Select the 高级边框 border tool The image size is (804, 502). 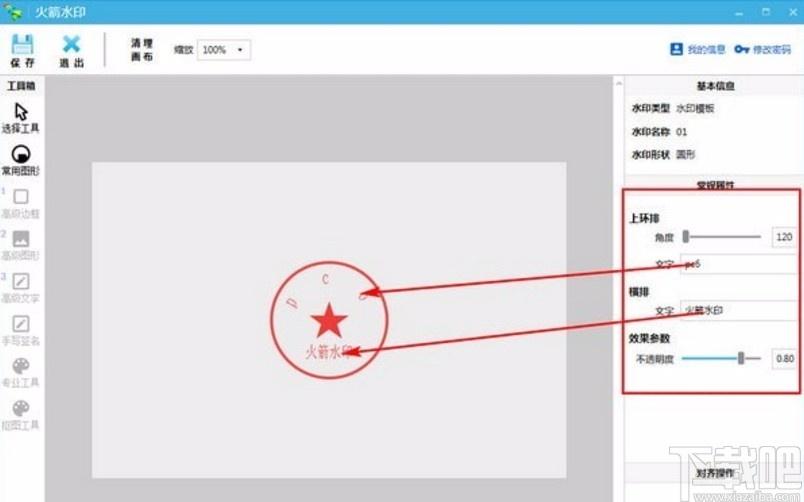[21, 196]
